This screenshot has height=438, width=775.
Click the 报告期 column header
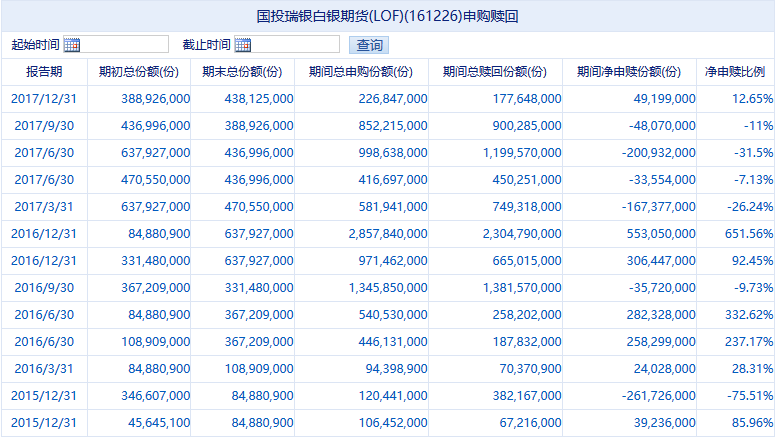coord(44,72)
